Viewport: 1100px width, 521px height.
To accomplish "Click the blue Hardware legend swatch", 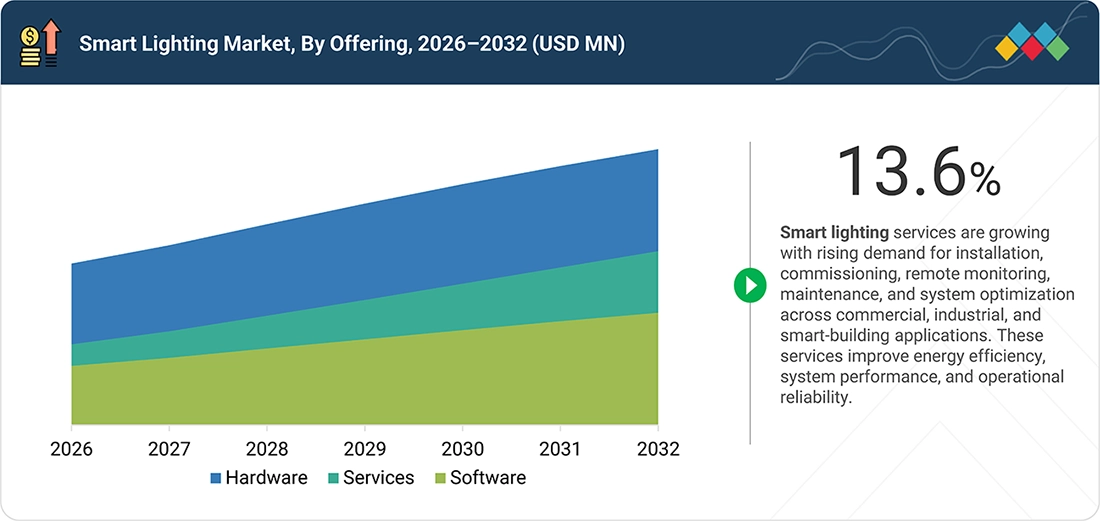I will pos(216,478).
